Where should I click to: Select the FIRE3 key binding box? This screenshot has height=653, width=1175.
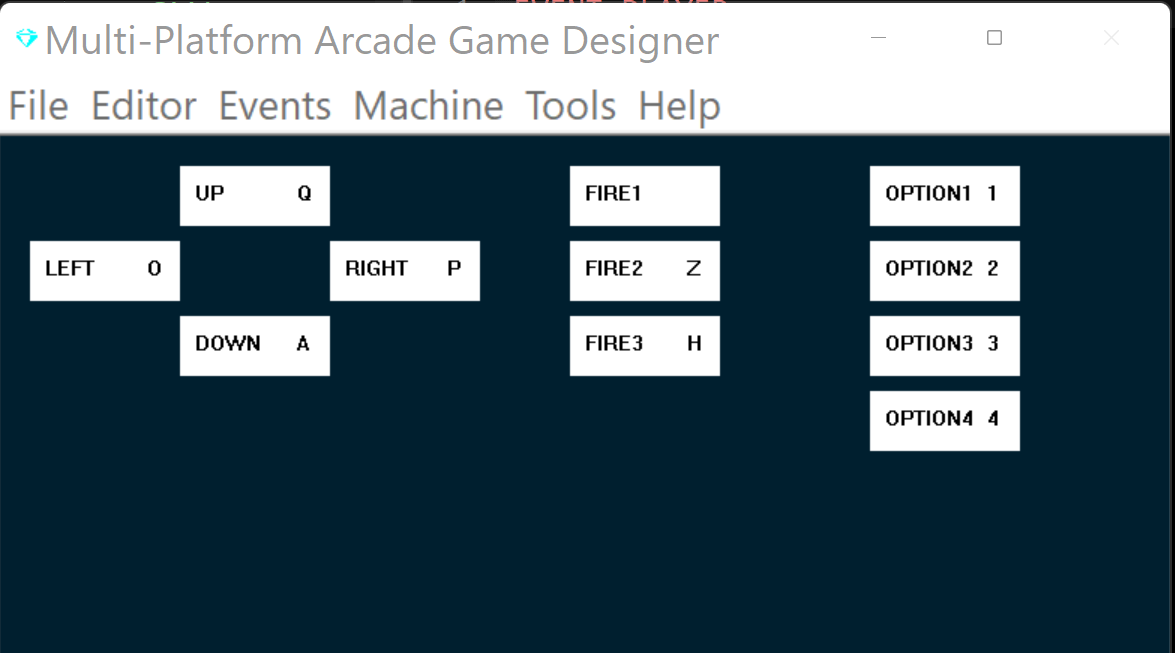click(644, 346)
